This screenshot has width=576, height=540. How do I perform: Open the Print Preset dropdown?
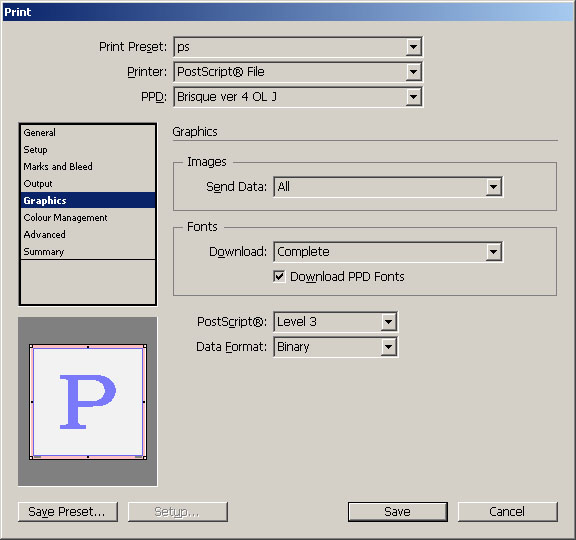298,47
